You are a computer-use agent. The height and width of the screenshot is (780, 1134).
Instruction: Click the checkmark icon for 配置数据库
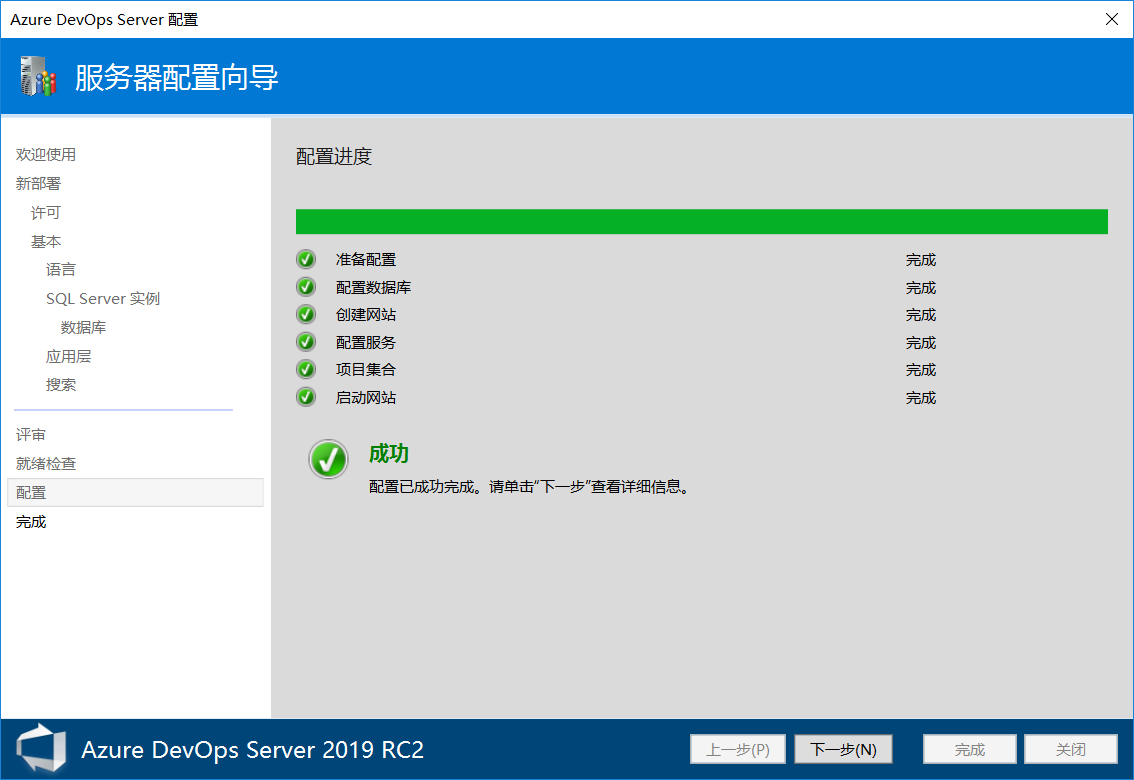(305, 286)
